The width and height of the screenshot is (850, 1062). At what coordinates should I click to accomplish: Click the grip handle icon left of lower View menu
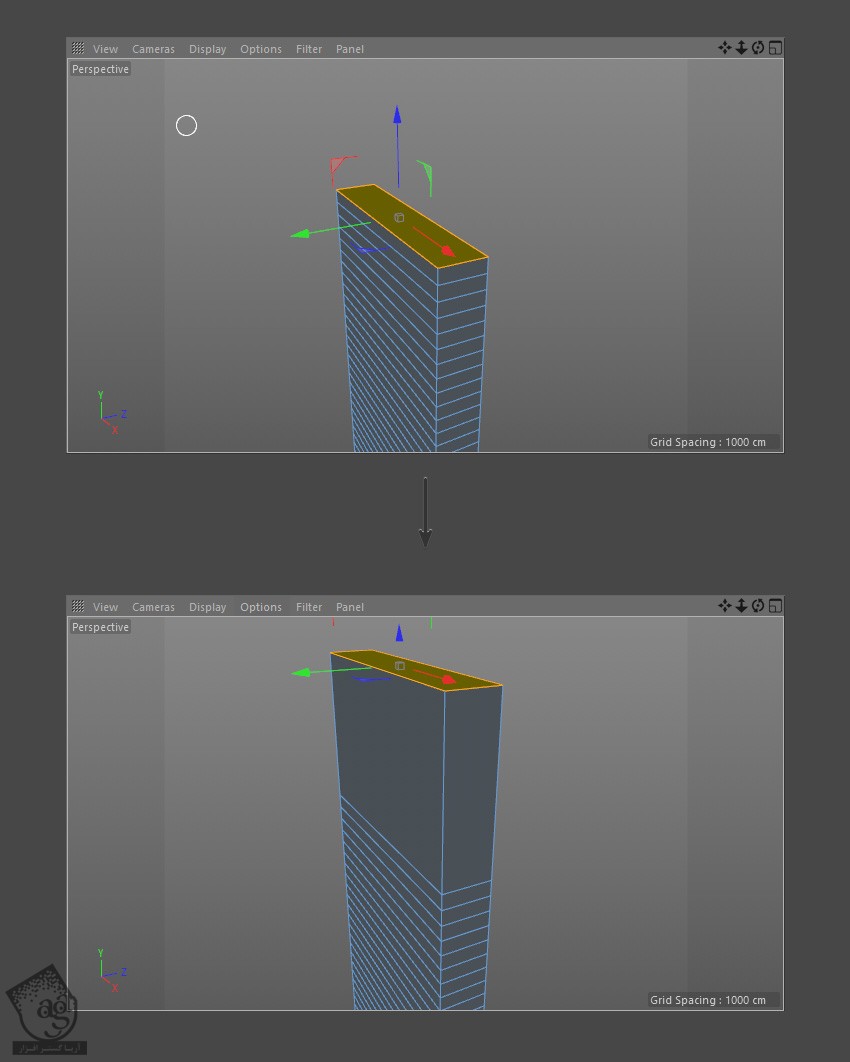(78, 606)
